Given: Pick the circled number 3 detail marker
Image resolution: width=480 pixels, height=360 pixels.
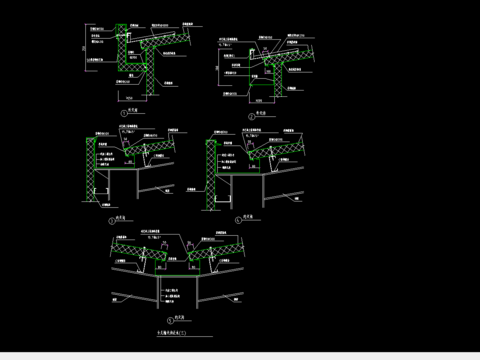Looking at the screenshot, I should [112, 221].
